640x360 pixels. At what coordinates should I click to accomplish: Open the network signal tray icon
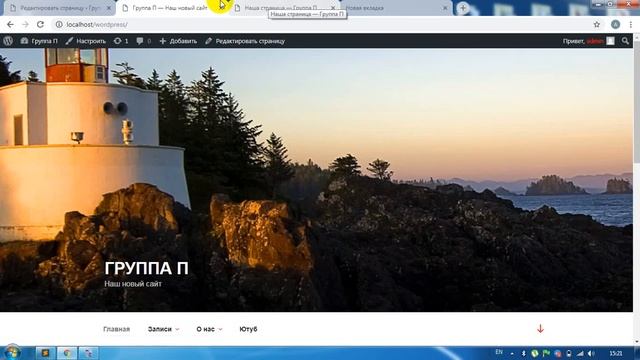coord(580,353)
